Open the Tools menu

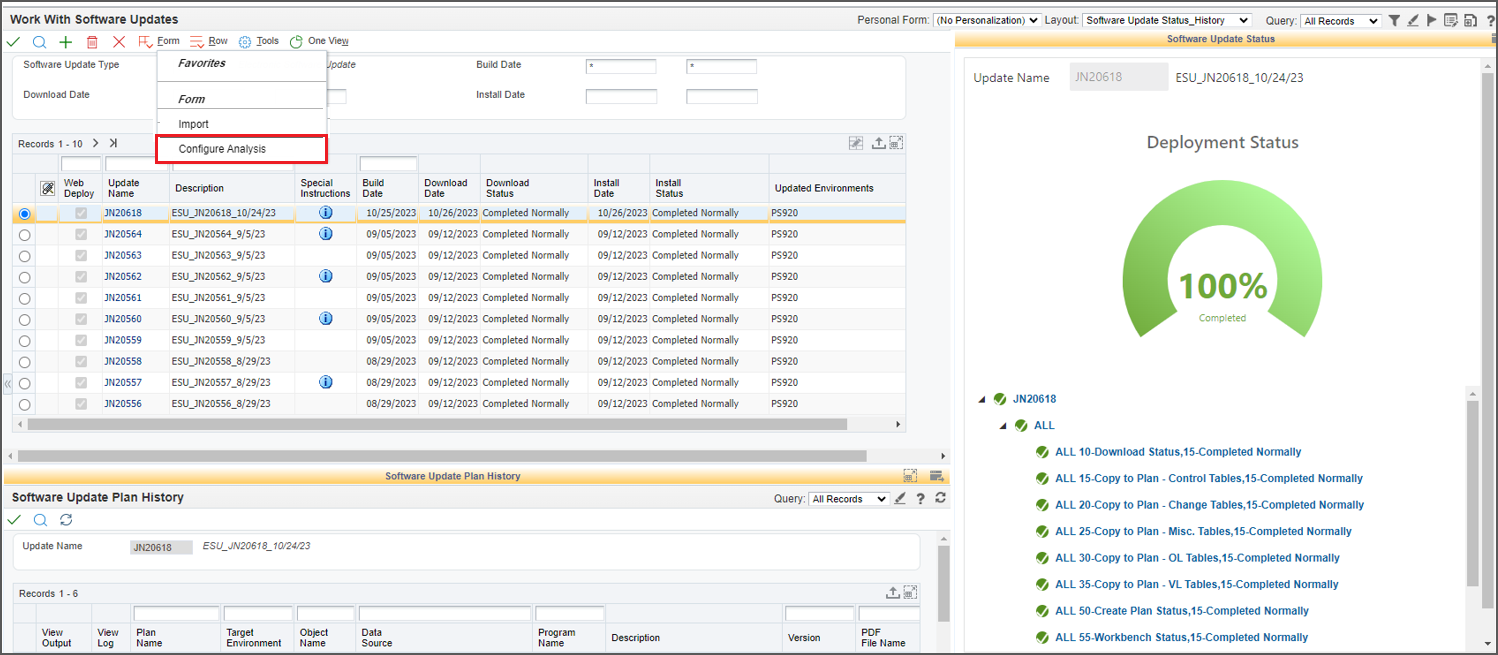[x=259, y=41]
